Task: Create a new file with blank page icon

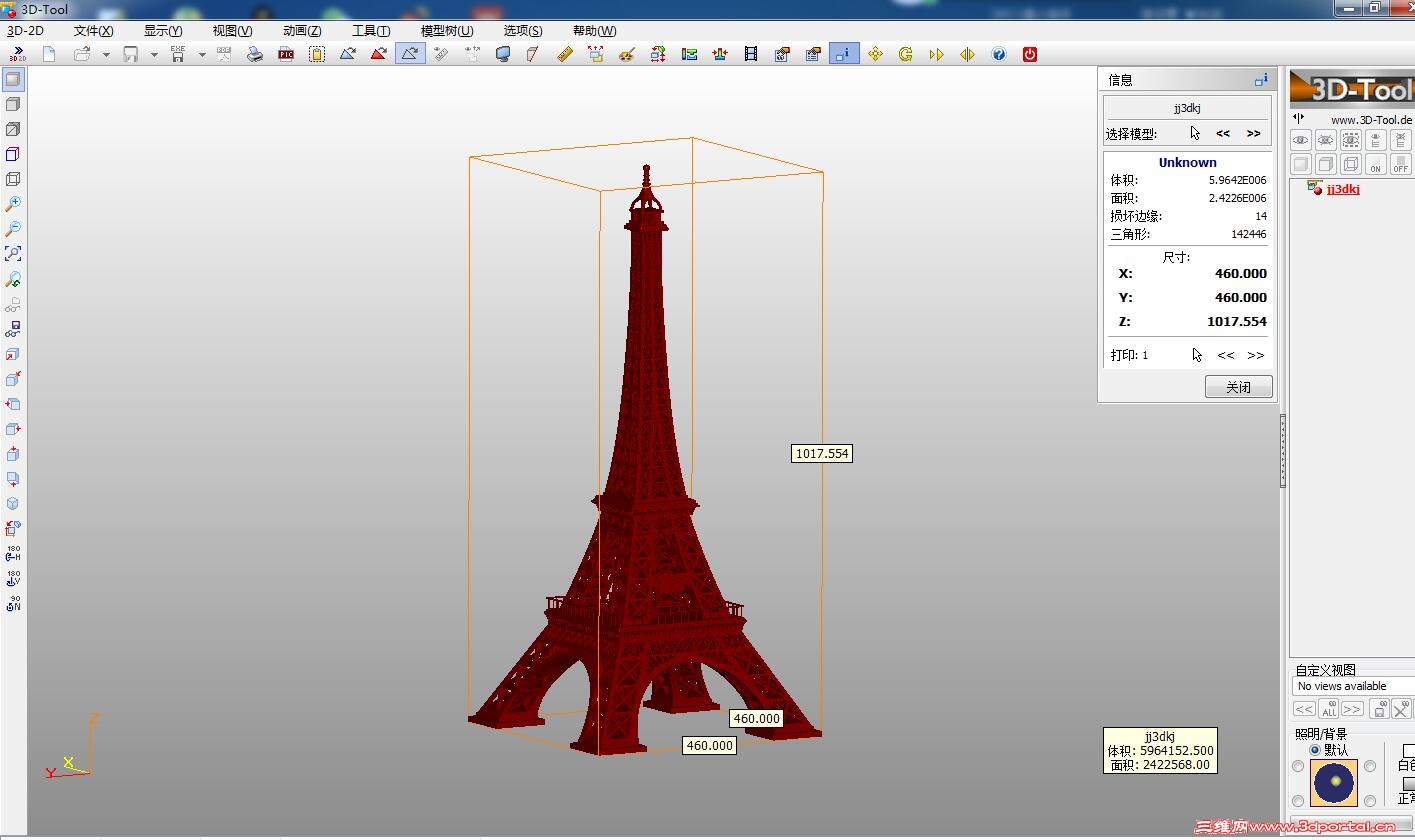Action: (49, 54)
